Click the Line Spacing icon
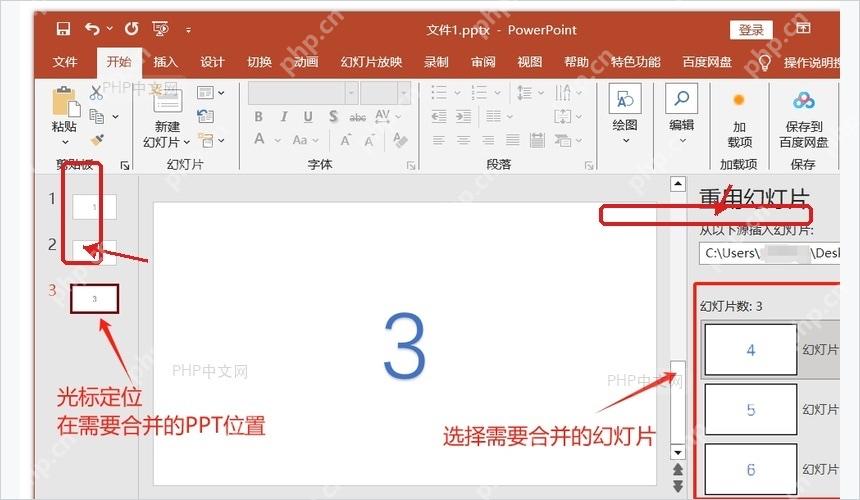This screenshot has height=500, width=860. [x=524, y=92]
